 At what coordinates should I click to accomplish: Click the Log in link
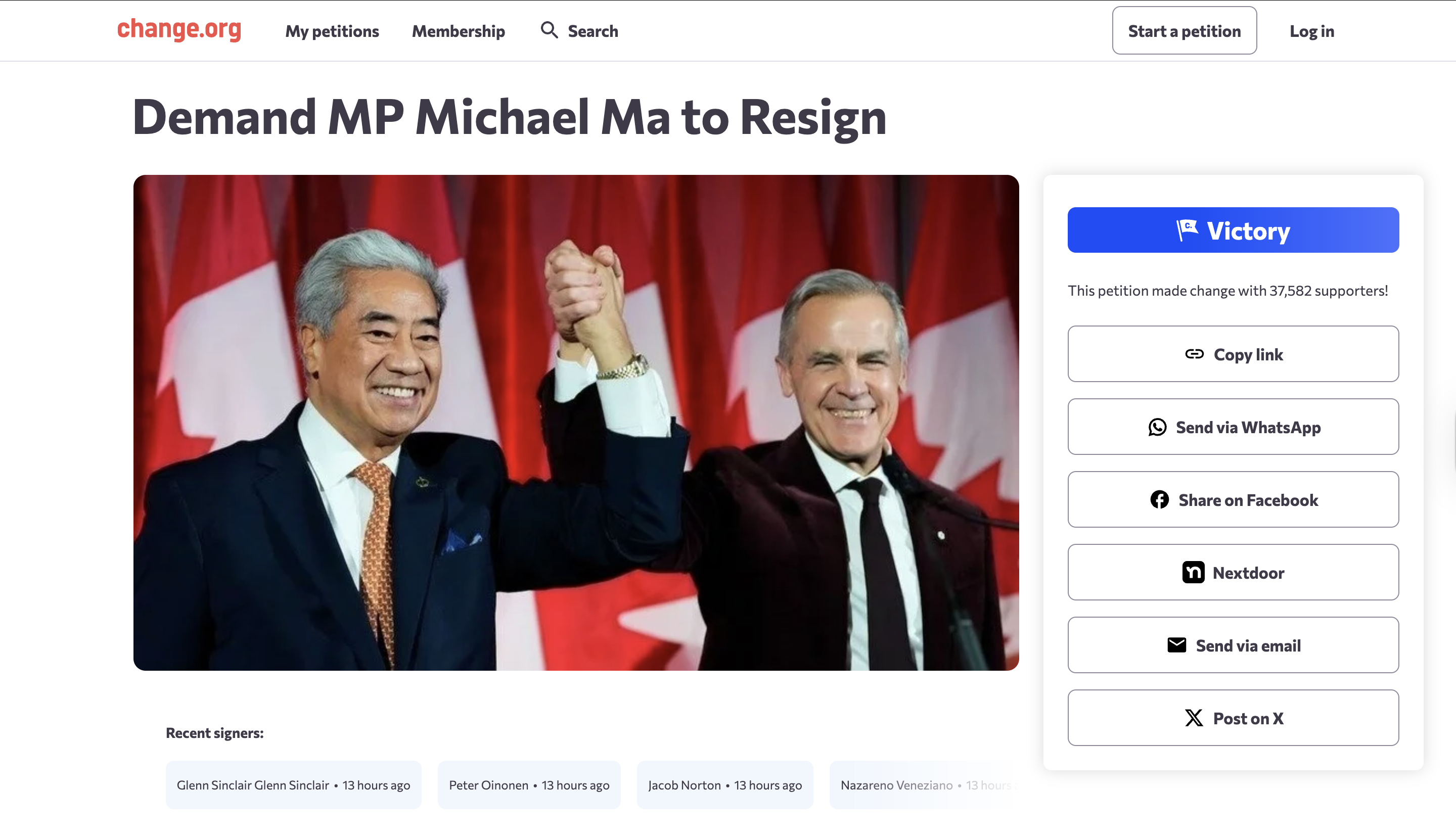click(x=1311, y=31)
